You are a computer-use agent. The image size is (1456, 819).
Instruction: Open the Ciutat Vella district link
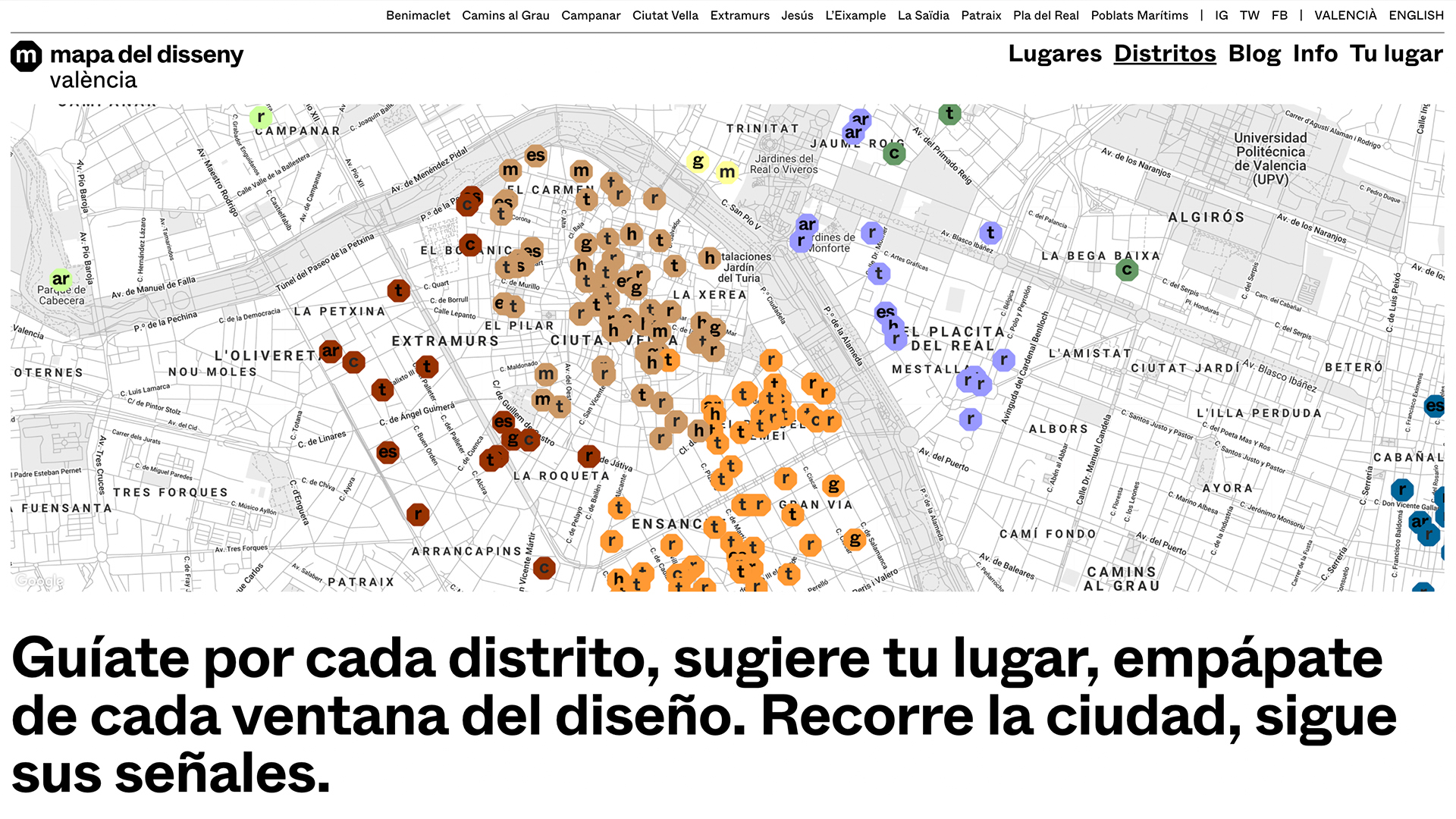pos(665,15)
